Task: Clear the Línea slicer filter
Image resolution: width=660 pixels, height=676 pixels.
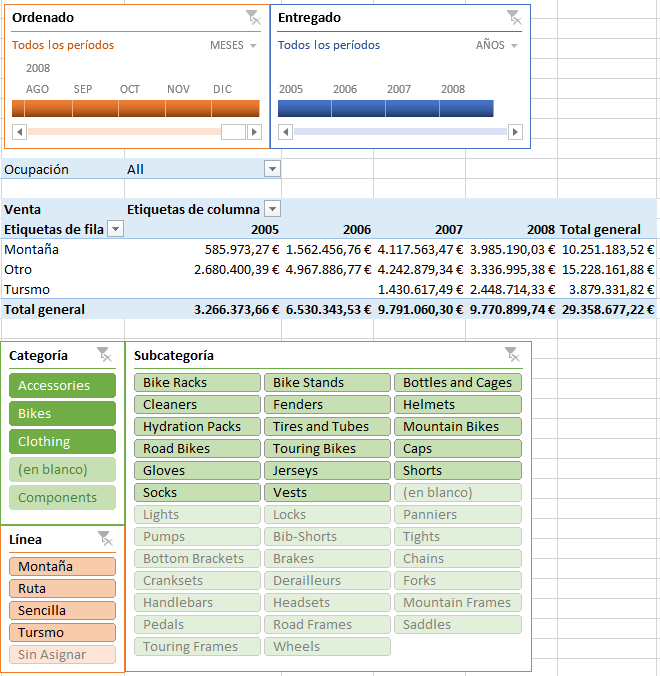Action: 104,538
